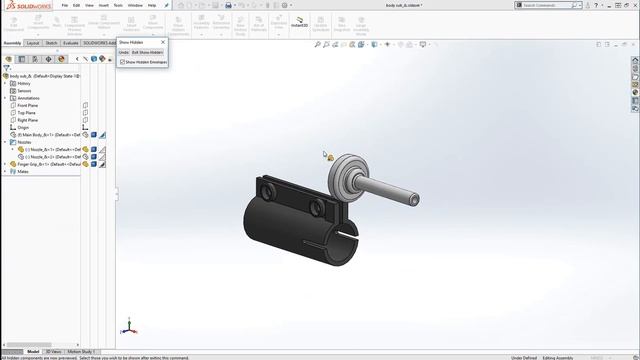
Task: Toggle visibility of Finger Grip component
Action: coord(85,164)
